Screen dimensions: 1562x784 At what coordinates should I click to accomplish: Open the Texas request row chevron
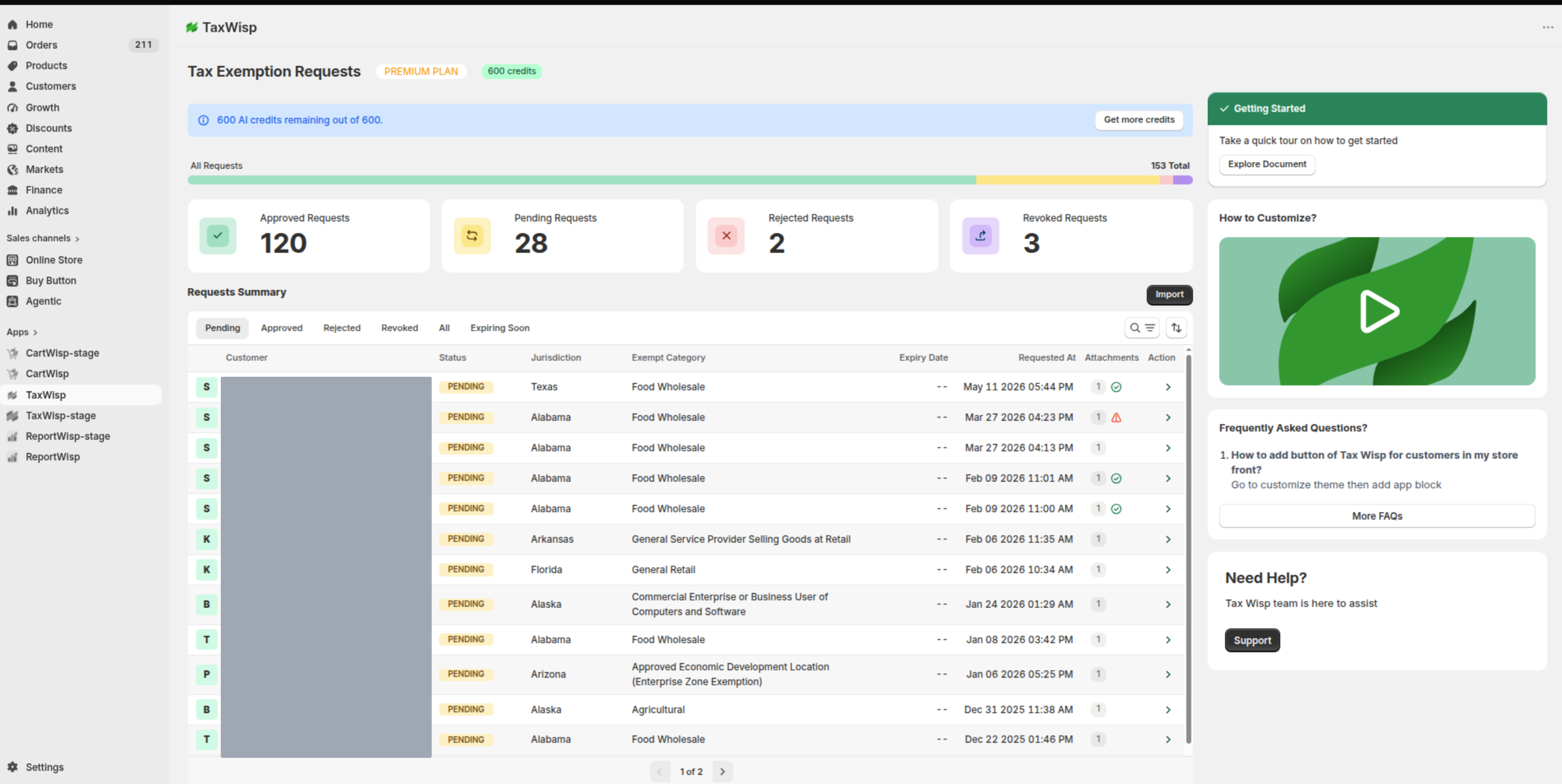pos(1167,387)
